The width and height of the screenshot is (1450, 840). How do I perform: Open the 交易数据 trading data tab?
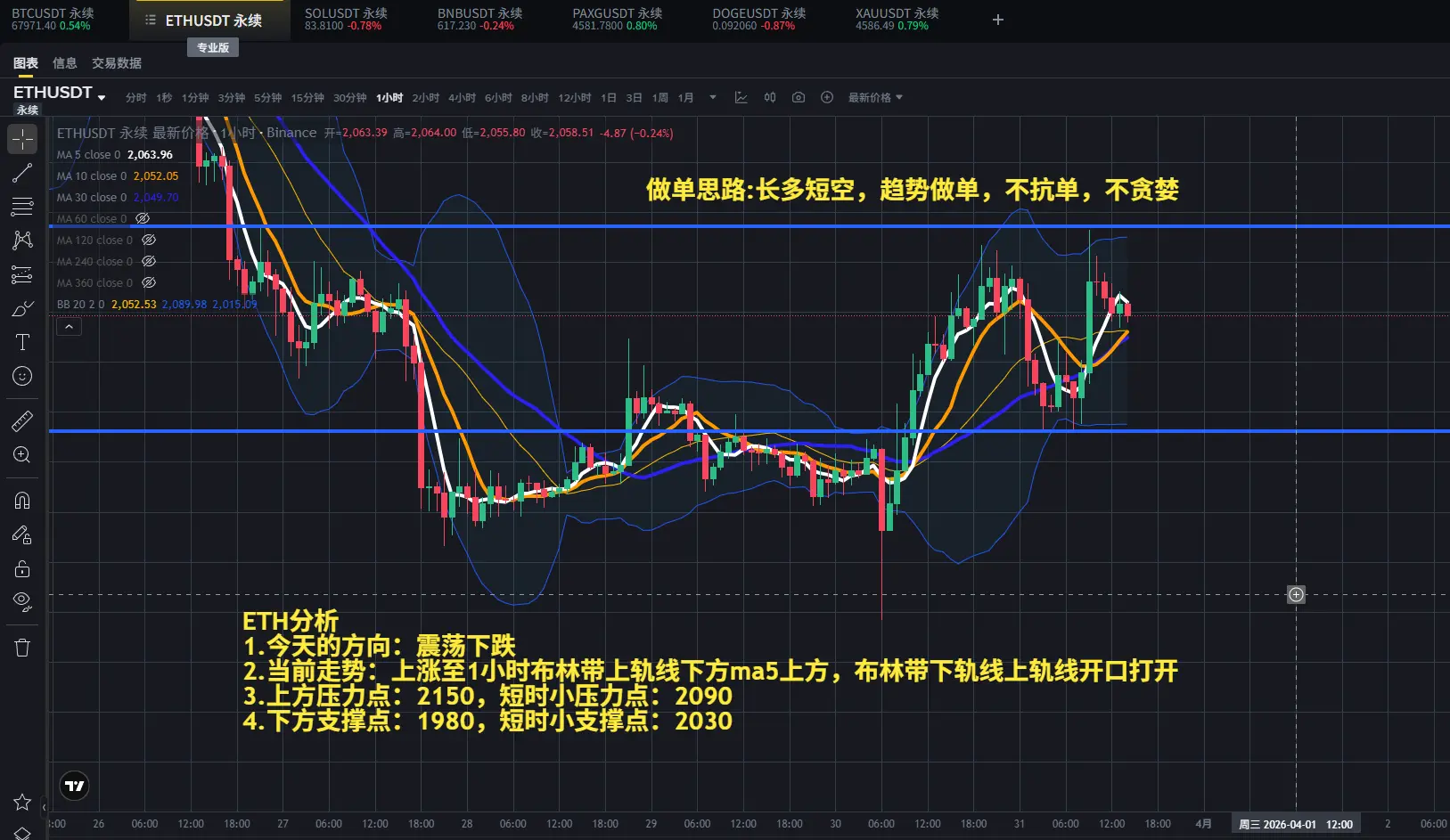[117, 63]
